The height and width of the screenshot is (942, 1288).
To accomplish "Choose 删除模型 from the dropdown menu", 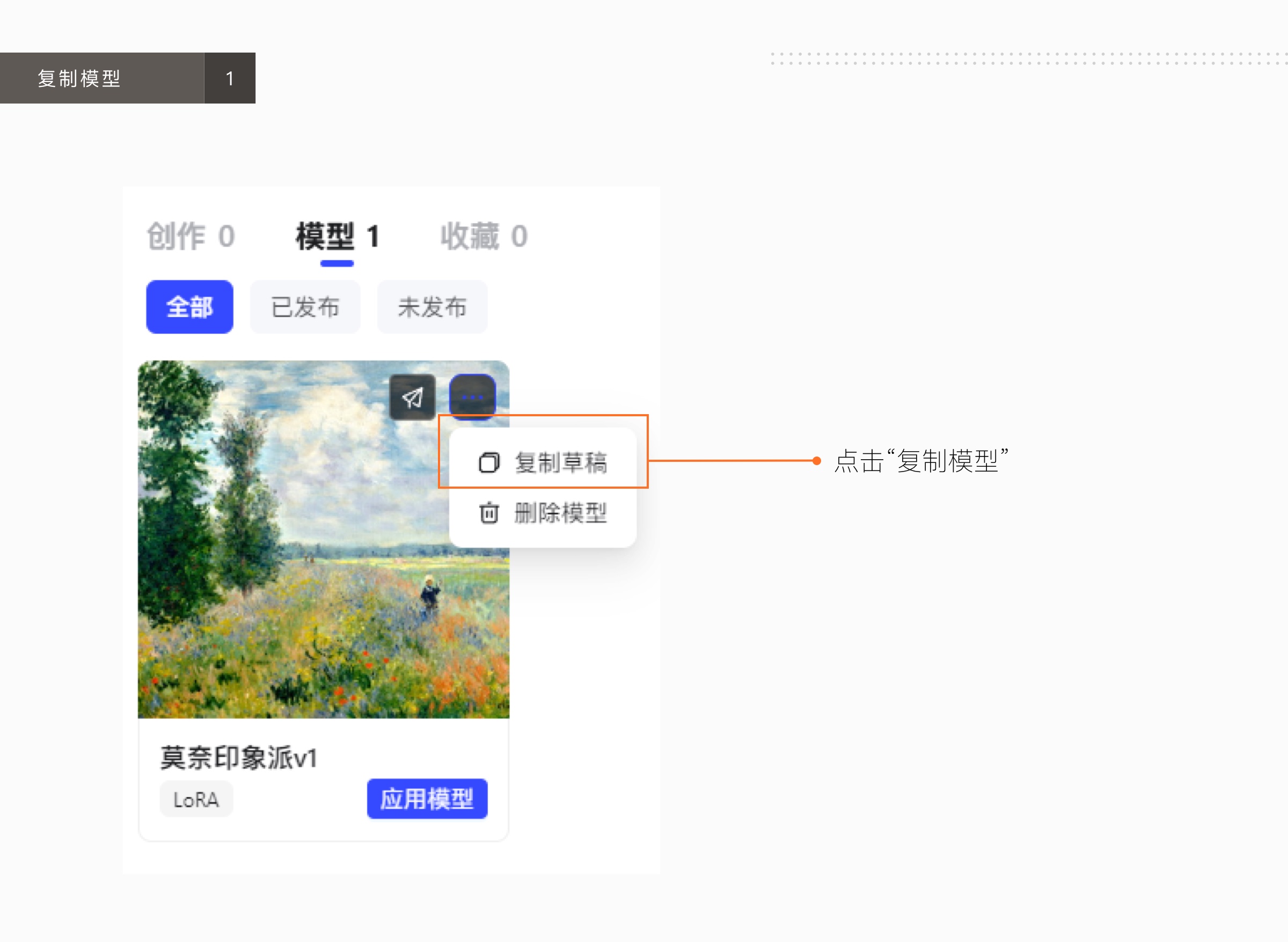I will [561, 513].
